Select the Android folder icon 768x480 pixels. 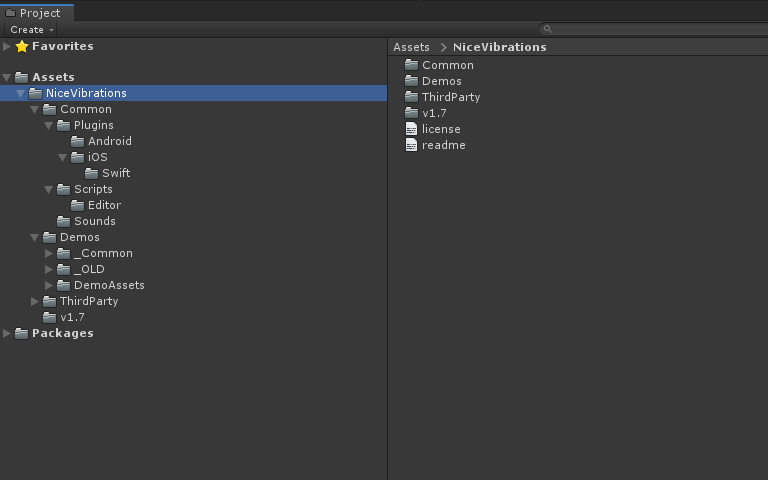point(77,141)
